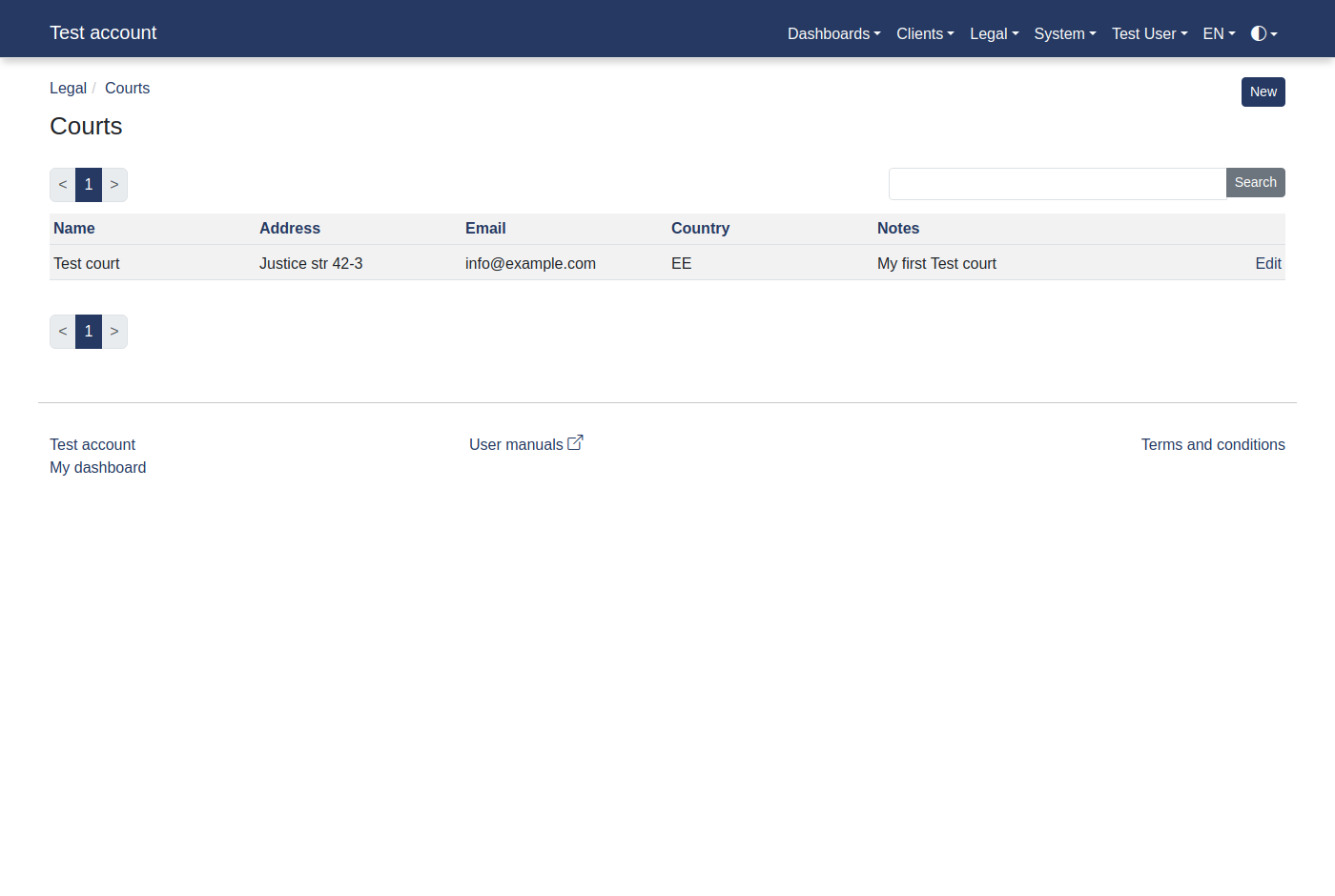This screenshot has height=896, width=1335.
Task: Open the dark mode theme picker icon
Action: tap(1263, 34)
